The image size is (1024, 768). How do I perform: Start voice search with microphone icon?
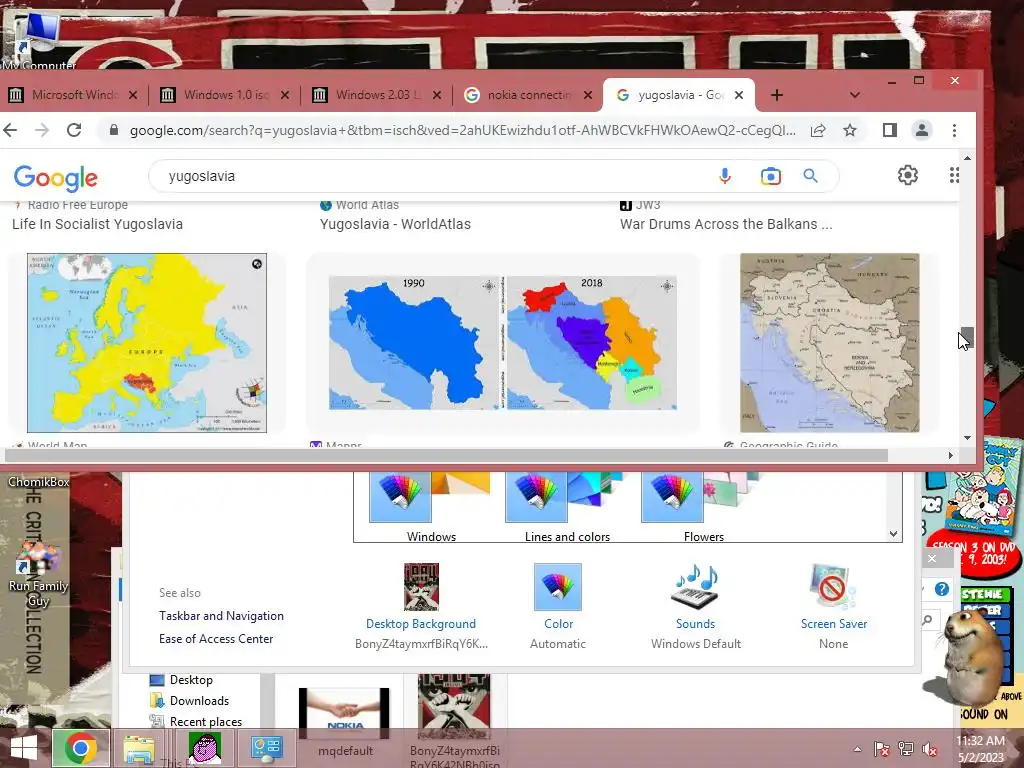coord(725,176)
